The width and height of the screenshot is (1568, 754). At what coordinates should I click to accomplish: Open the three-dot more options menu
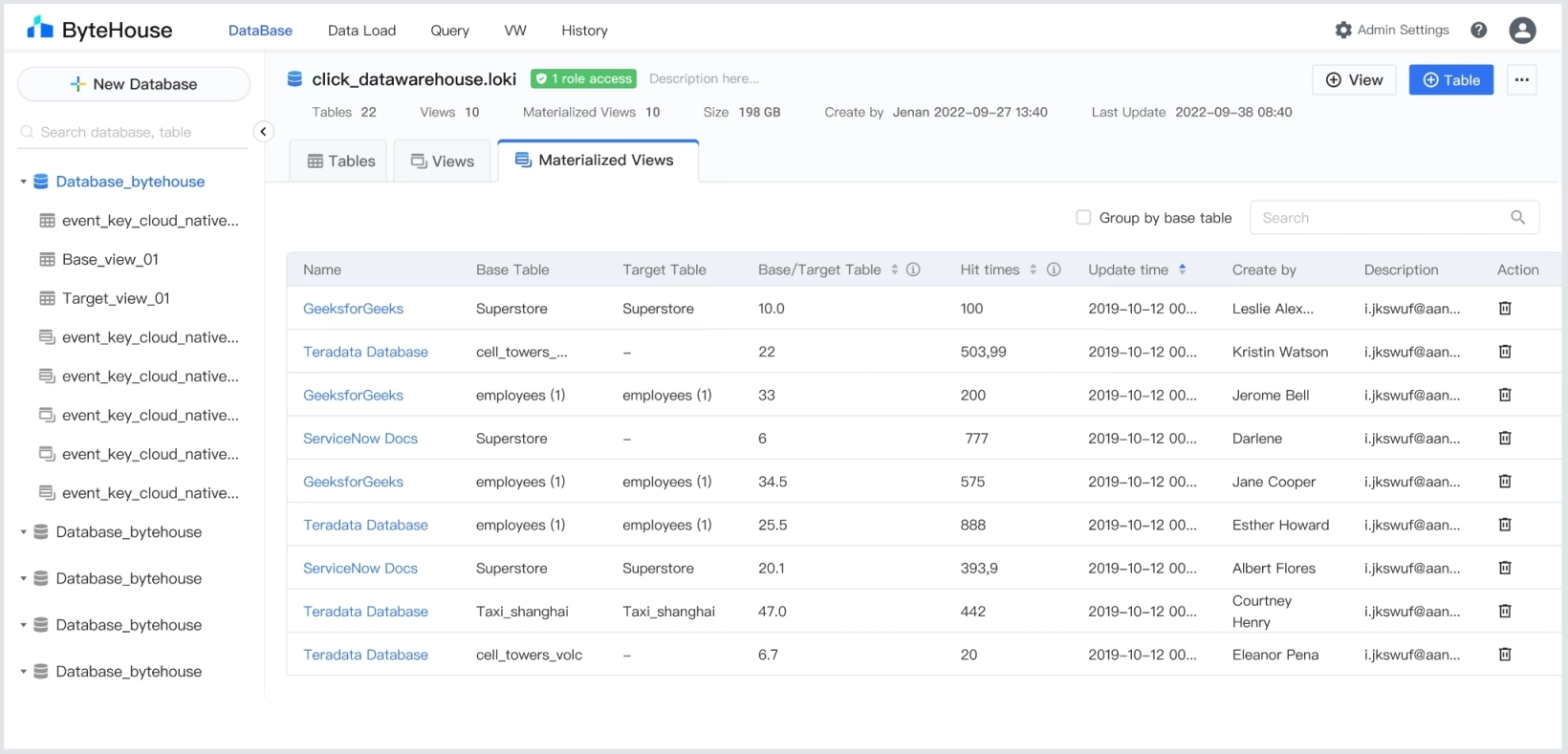pos(1521,80)
